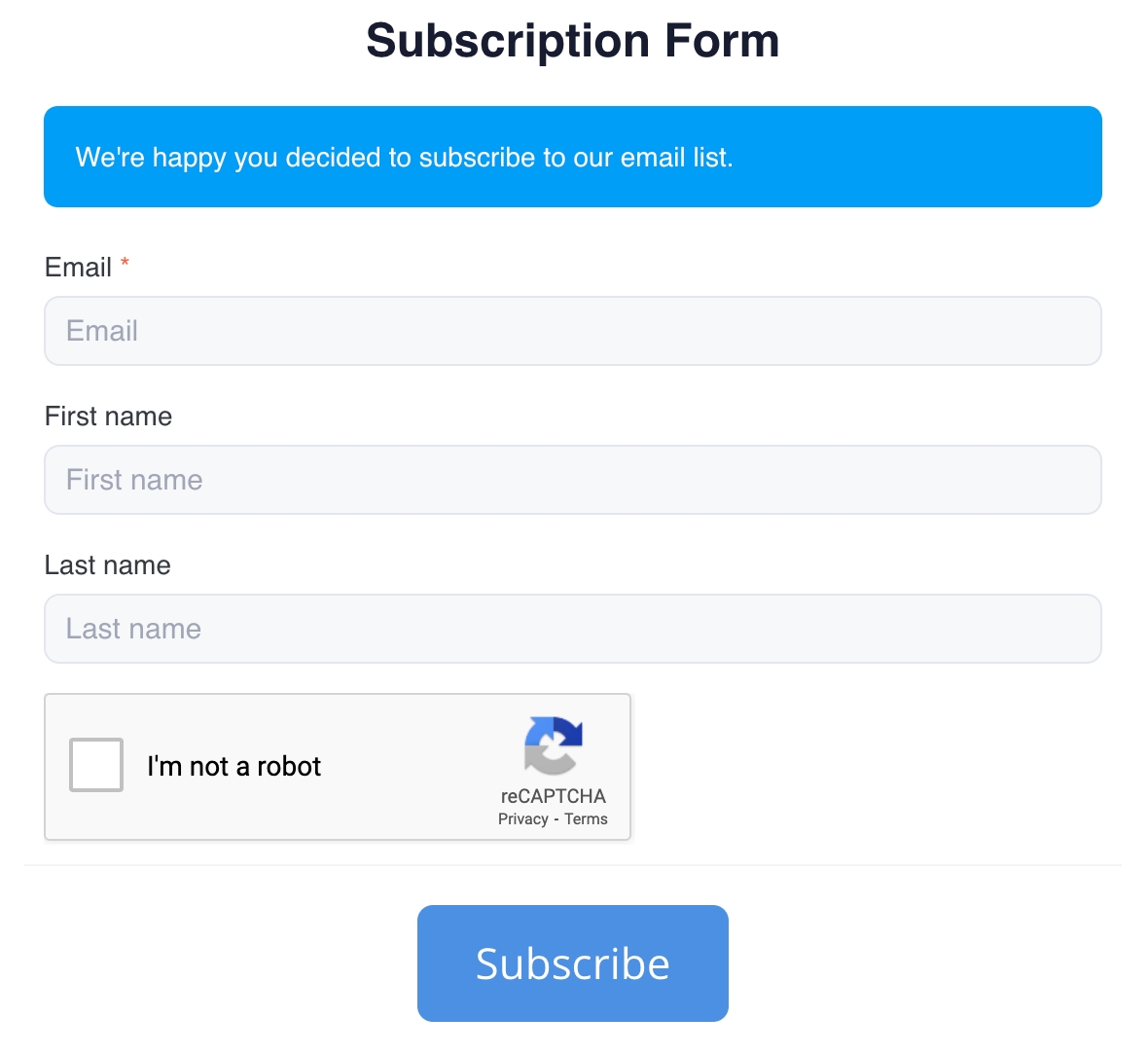Open the reCAPTCHA Terms link
The image size is (1148, 1053).
pyautogui.click(x=586, y=819)
